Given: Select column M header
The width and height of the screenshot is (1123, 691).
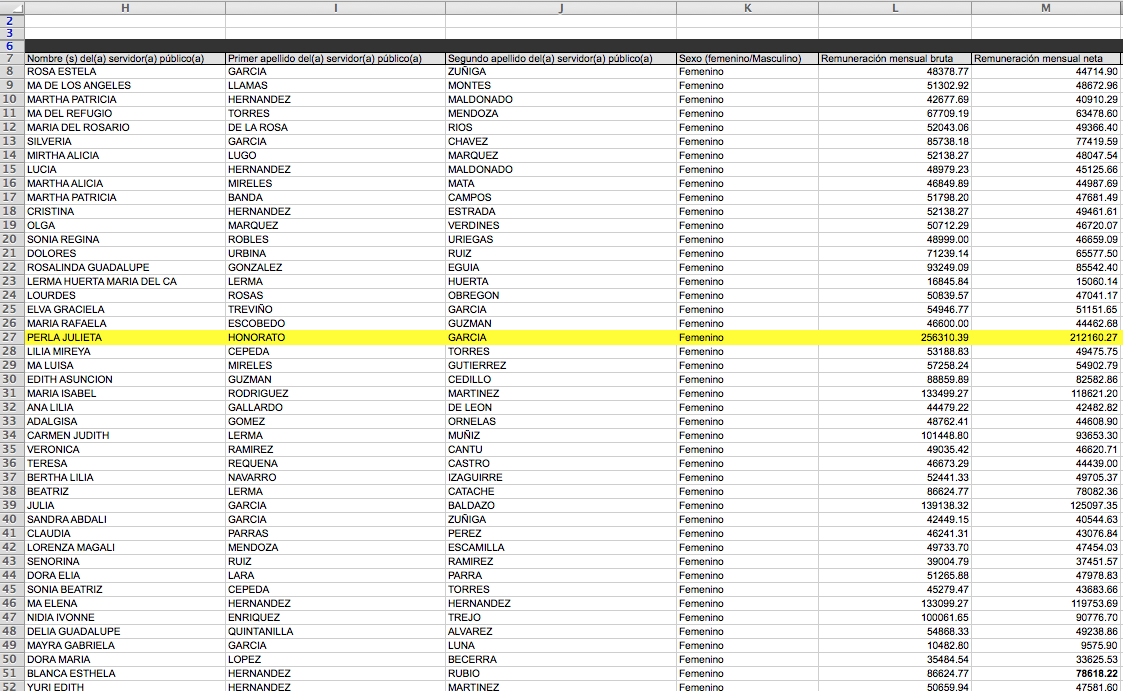Looking at the screenshot, I should 1046,7.
